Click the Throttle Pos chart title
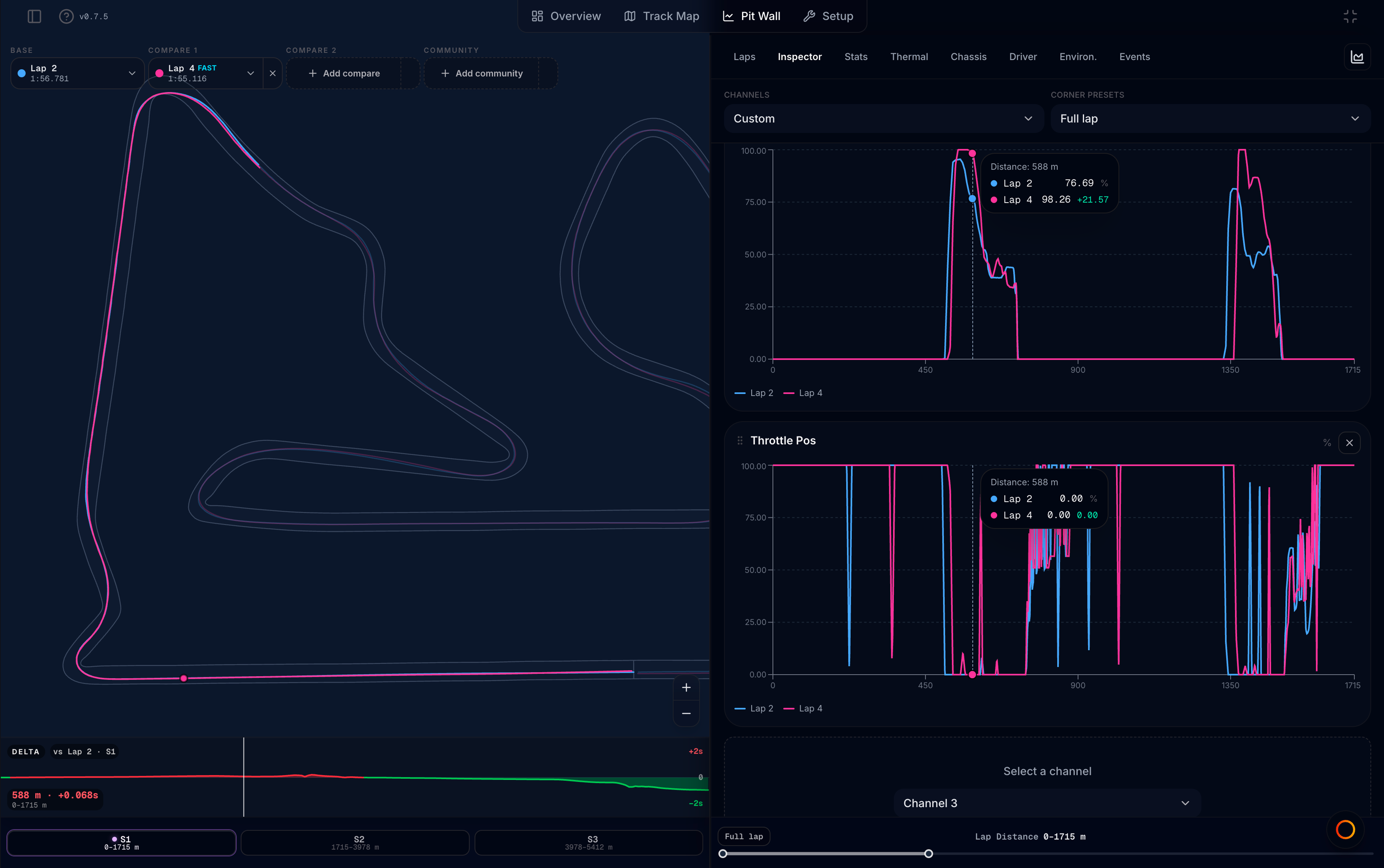The height and width of the screenshot is (868, 1384). 783,440
